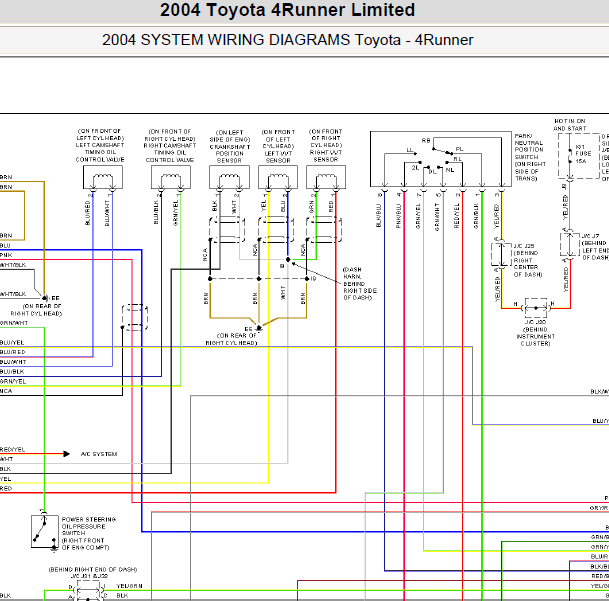
Task: Click the vertical GRN/BLK wire label at pin 1
Action: [x=476, y=216]
